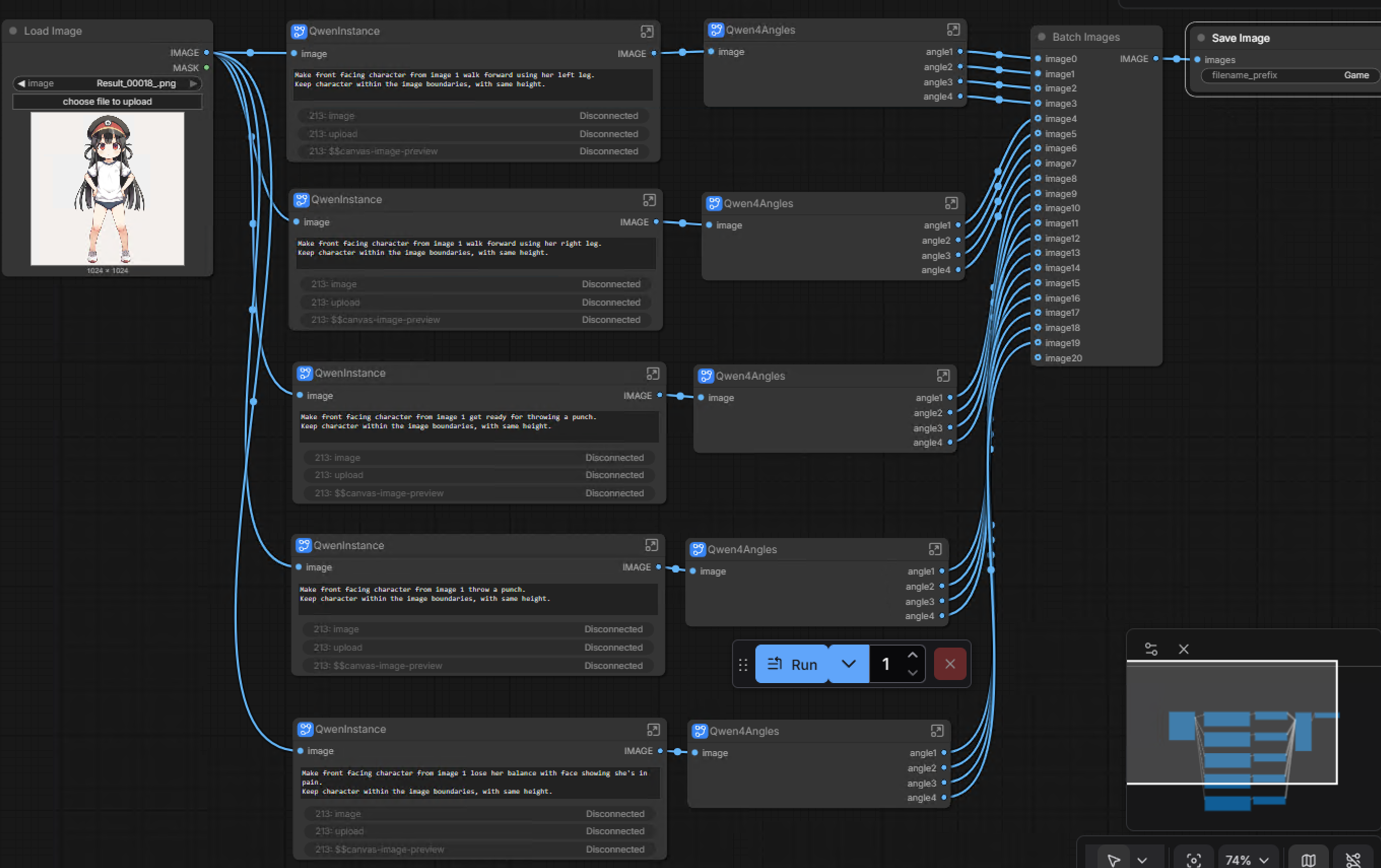Image resolution: width=1381 pixels, height=868 pixels.
Task: Toggle the minimap icon in the bottom toolbar
Action: pos(1307,859)
